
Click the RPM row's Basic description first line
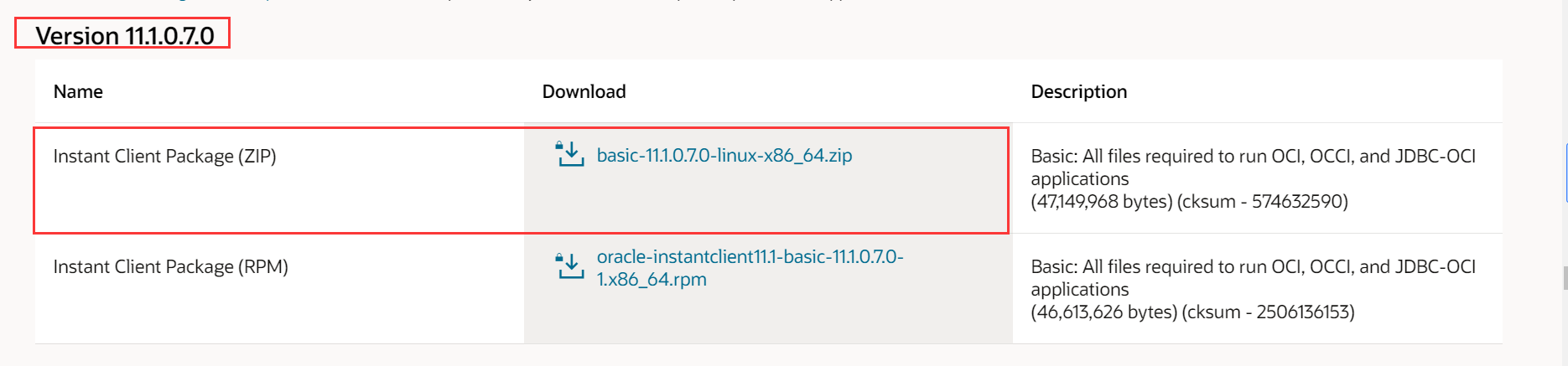pyautogui.click(x=1253, y=267)
